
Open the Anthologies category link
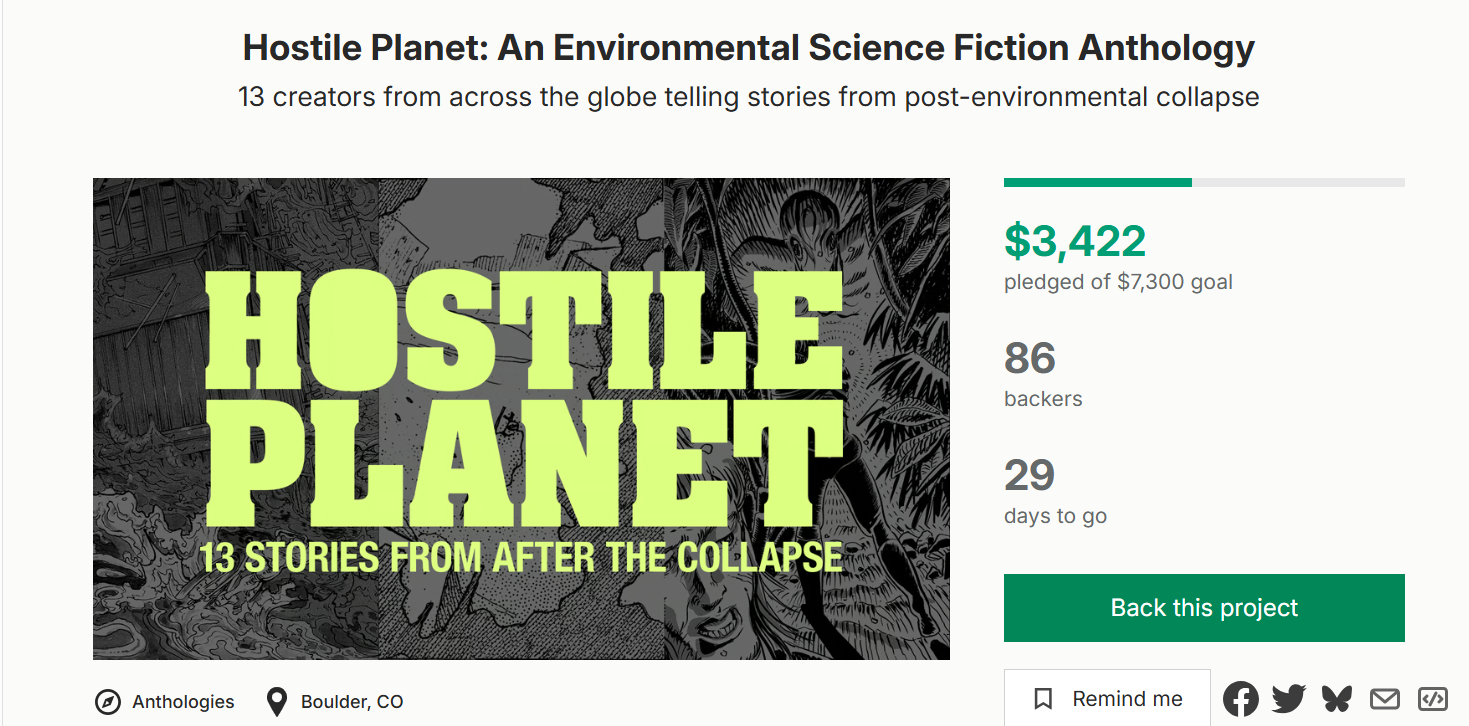coord(183,702)
